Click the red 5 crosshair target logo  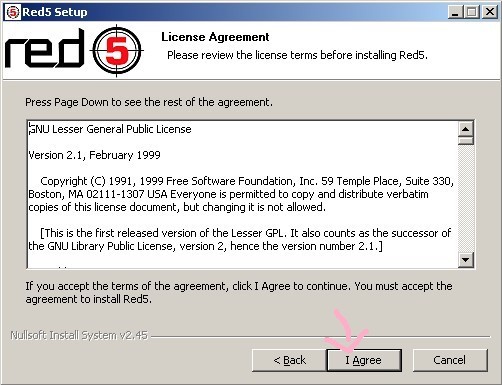point(116,51)
